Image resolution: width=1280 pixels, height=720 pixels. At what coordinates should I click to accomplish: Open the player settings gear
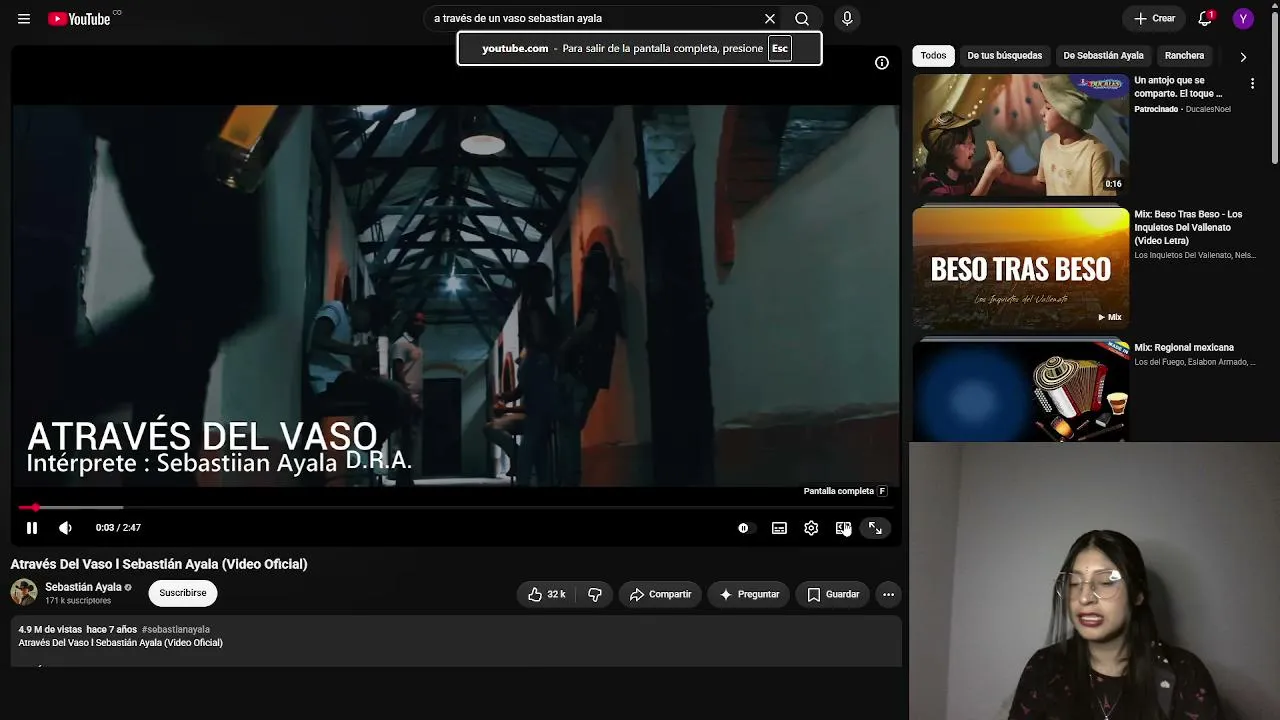[x=811, y=528]
